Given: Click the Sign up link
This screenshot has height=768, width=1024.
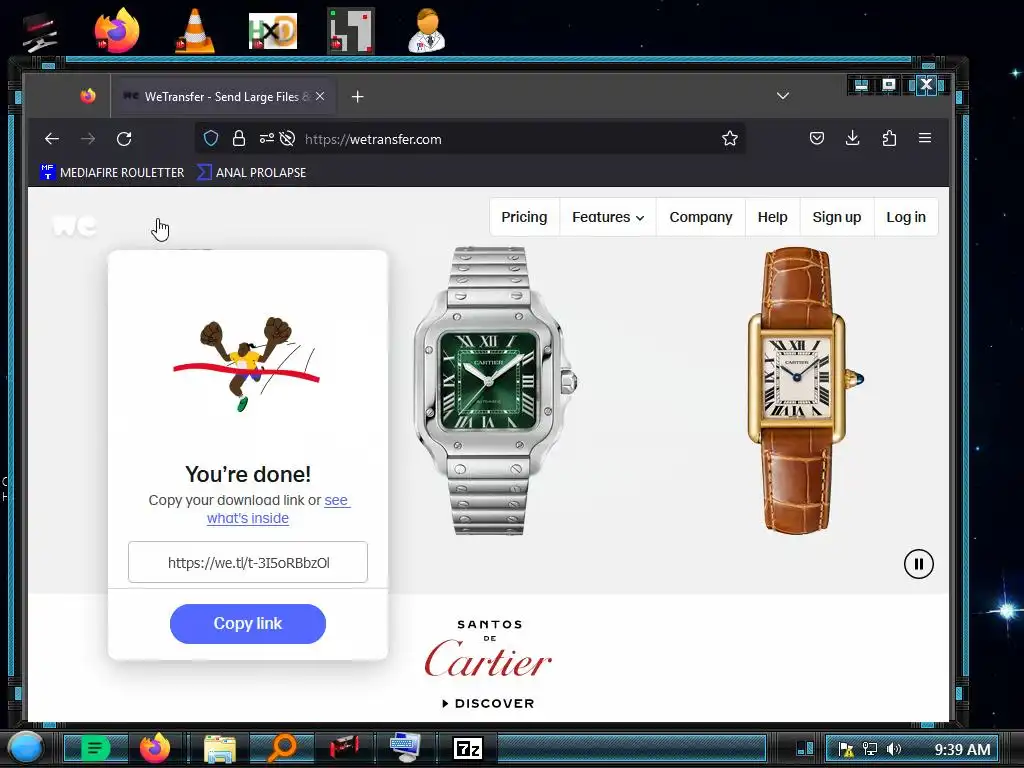Looking at the screenshot, I should [x=837, y=217].
